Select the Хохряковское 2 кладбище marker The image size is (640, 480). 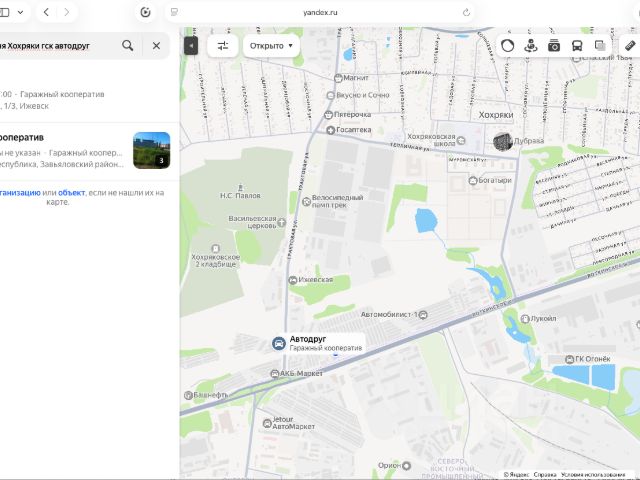pyautogui.click(x=216, y=248)
